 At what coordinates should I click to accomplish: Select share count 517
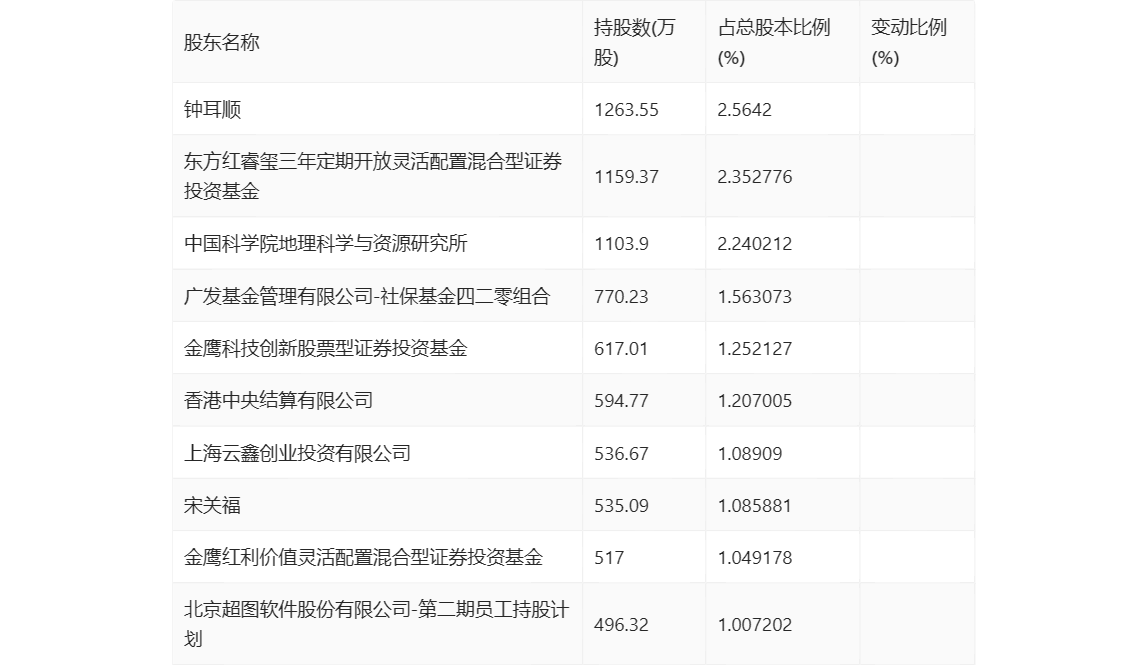pos(609,557)
